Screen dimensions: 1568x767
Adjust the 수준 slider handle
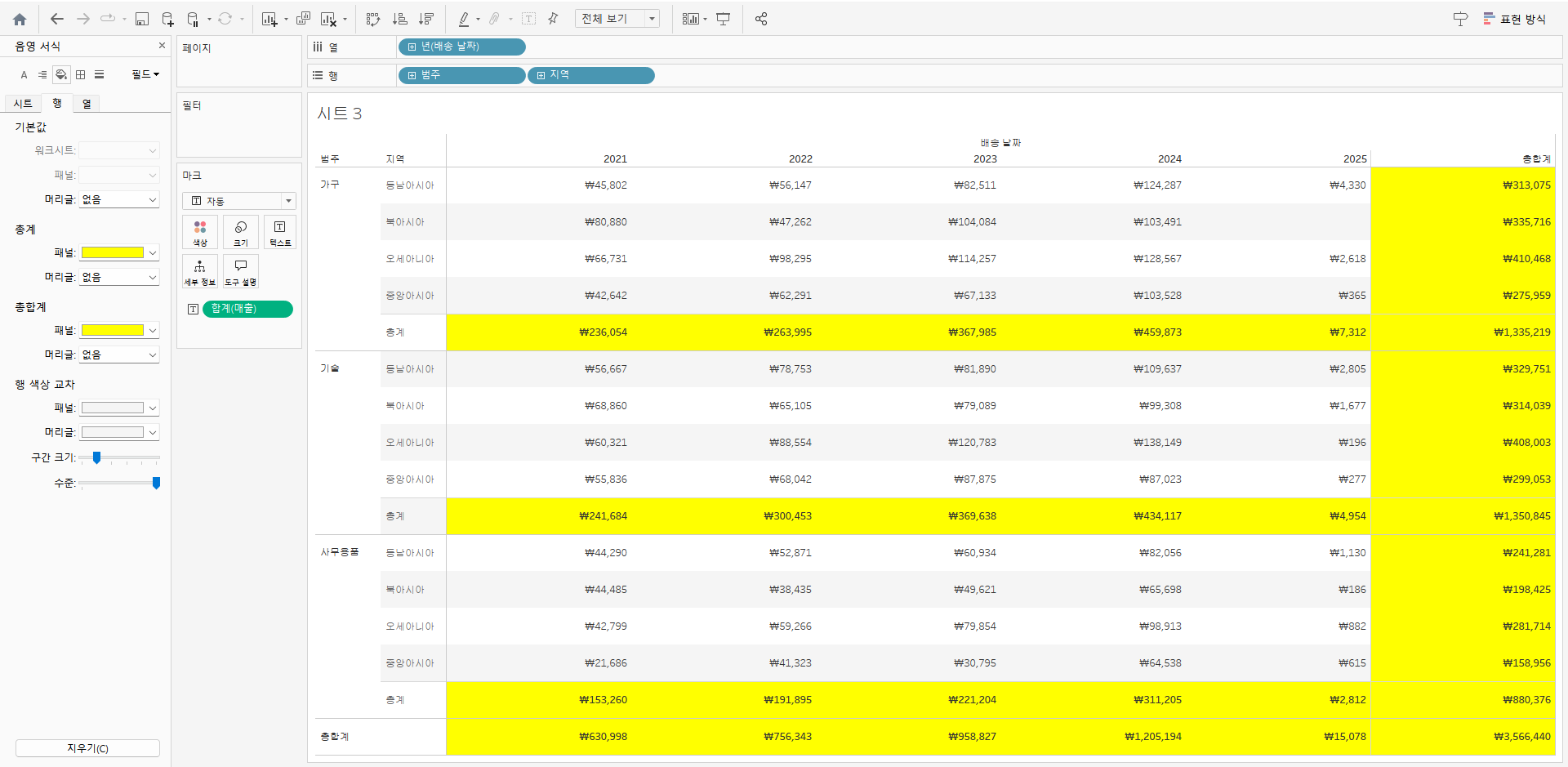click(156, 483)
